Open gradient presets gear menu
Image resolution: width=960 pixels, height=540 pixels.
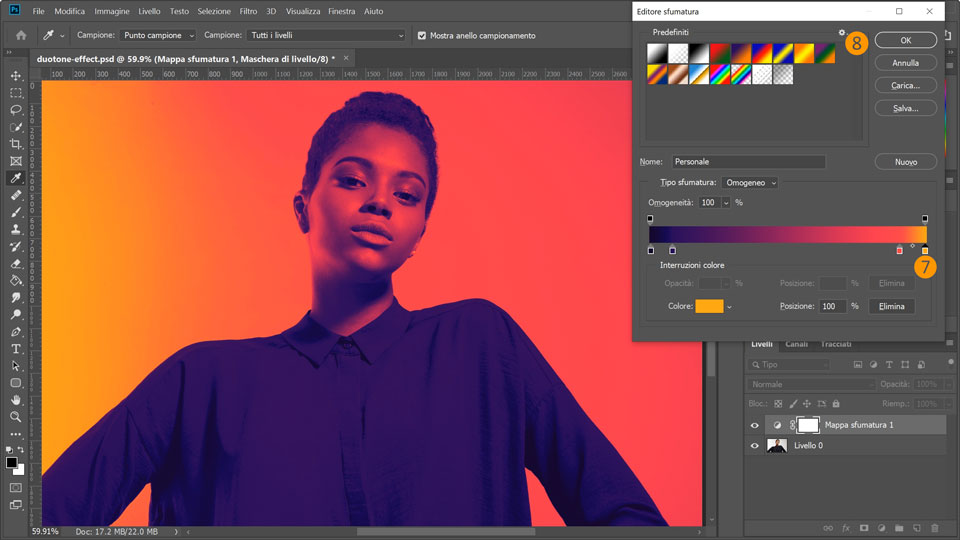841,33
